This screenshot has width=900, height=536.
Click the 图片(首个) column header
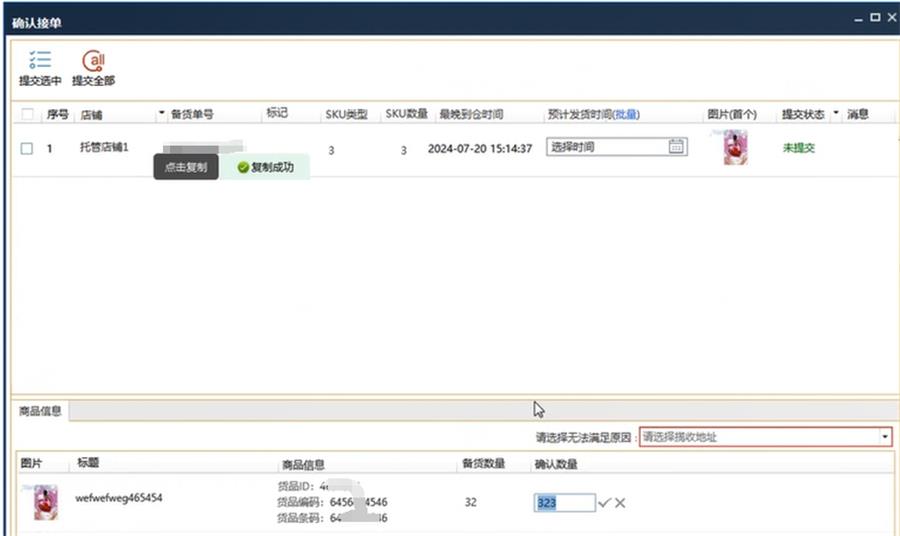[732, 114]
